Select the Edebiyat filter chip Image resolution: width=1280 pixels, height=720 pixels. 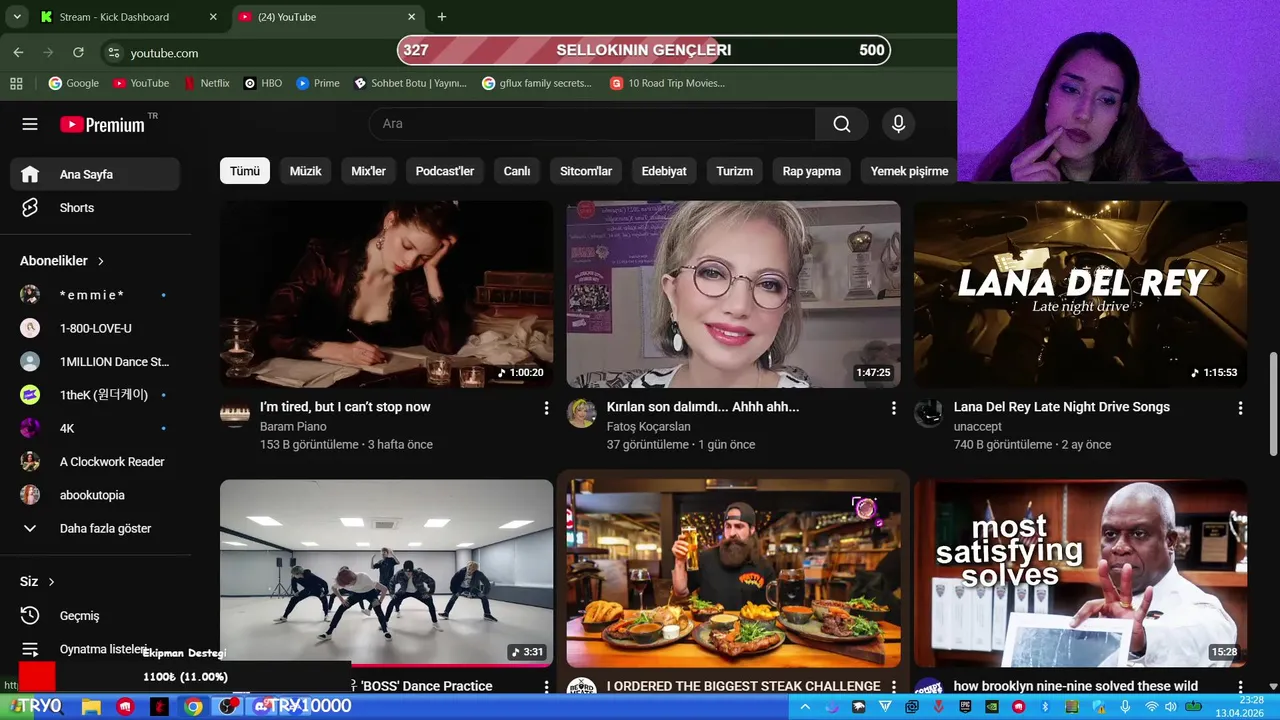[x=664, y=171]
